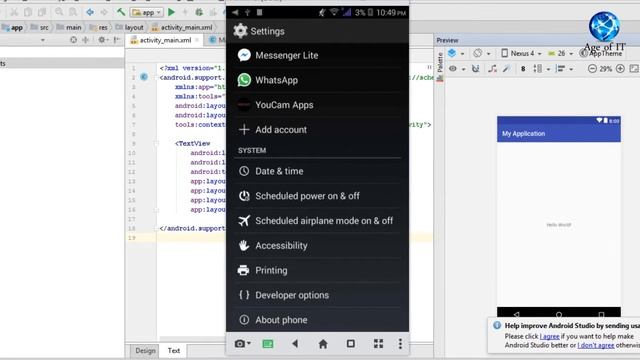Select the src breadcrumb folder
Screen dimensions: 640x360
(x=40, y=27)
